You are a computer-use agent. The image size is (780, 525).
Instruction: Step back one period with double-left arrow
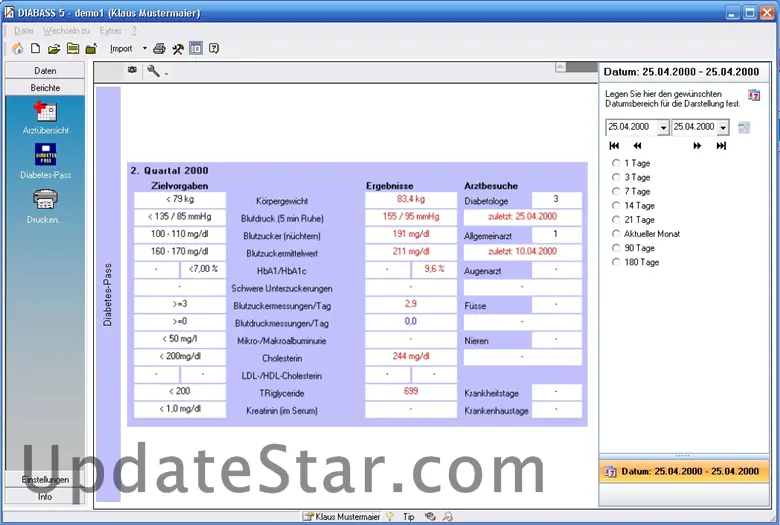click(637, 146)
